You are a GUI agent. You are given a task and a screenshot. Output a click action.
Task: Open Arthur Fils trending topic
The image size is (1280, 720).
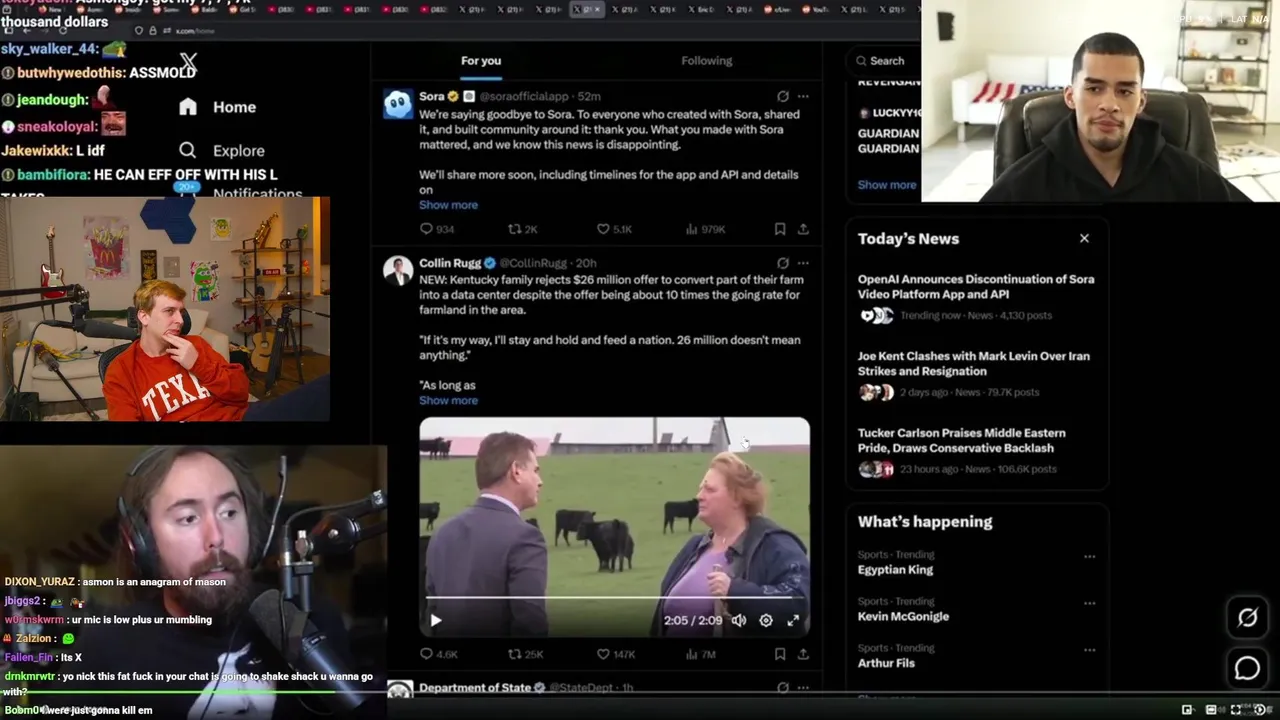pos(886,663)
